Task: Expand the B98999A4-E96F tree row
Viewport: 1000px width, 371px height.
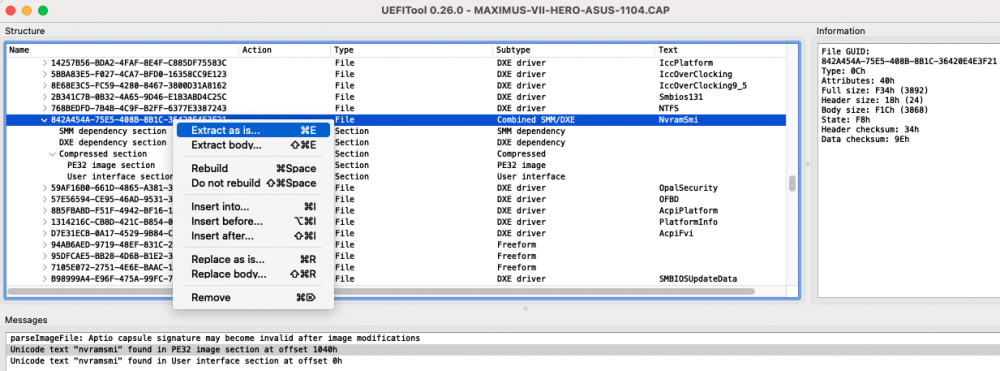Action: (45, 279)
